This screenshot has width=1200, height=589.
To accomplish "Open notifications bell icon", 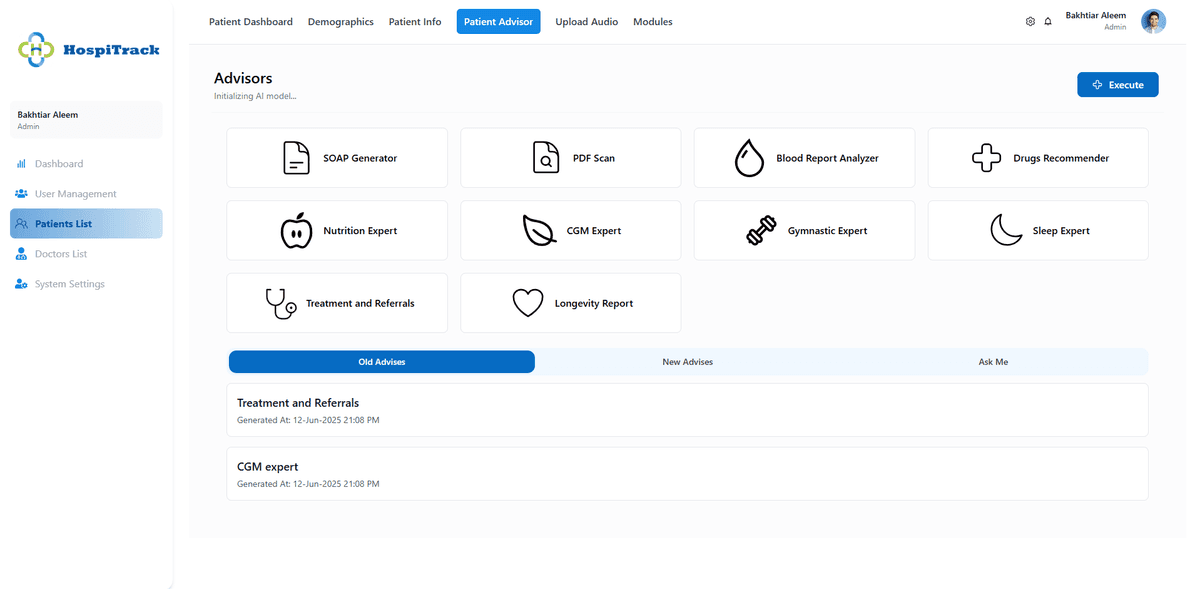I will (1048, 21).
